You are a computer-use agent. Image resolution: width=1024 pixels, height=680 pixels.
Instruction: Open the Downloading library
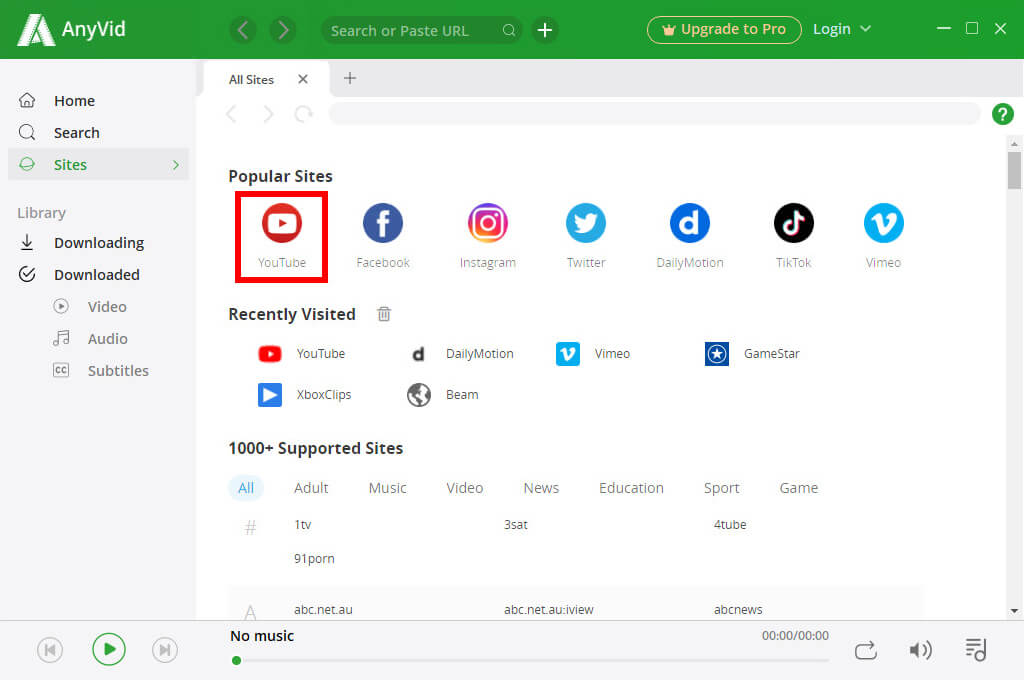pyautogui.click(x=99, y=242)
